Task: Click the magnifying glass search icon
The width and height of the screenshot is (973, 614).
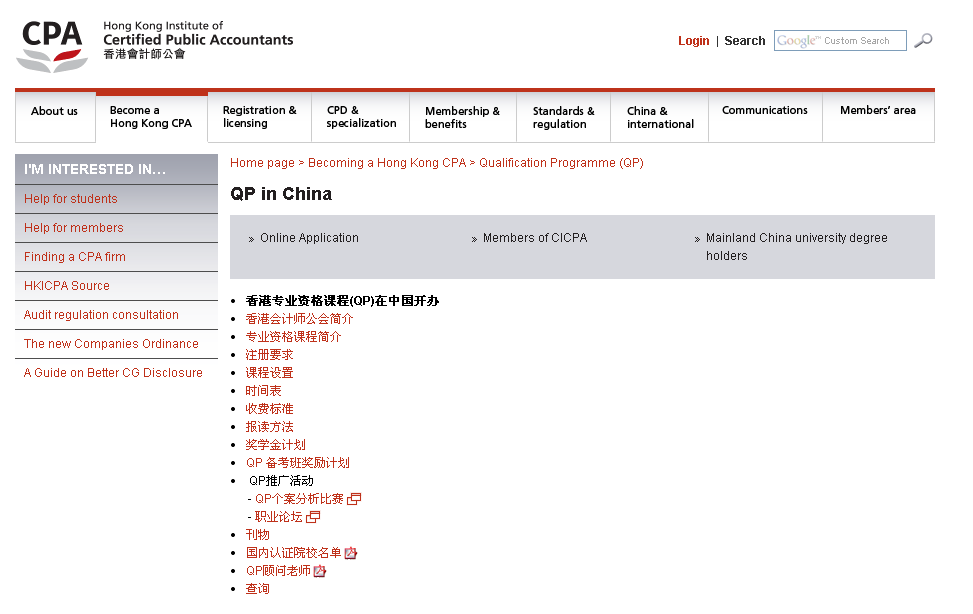Action: click(x=921, y=40)
